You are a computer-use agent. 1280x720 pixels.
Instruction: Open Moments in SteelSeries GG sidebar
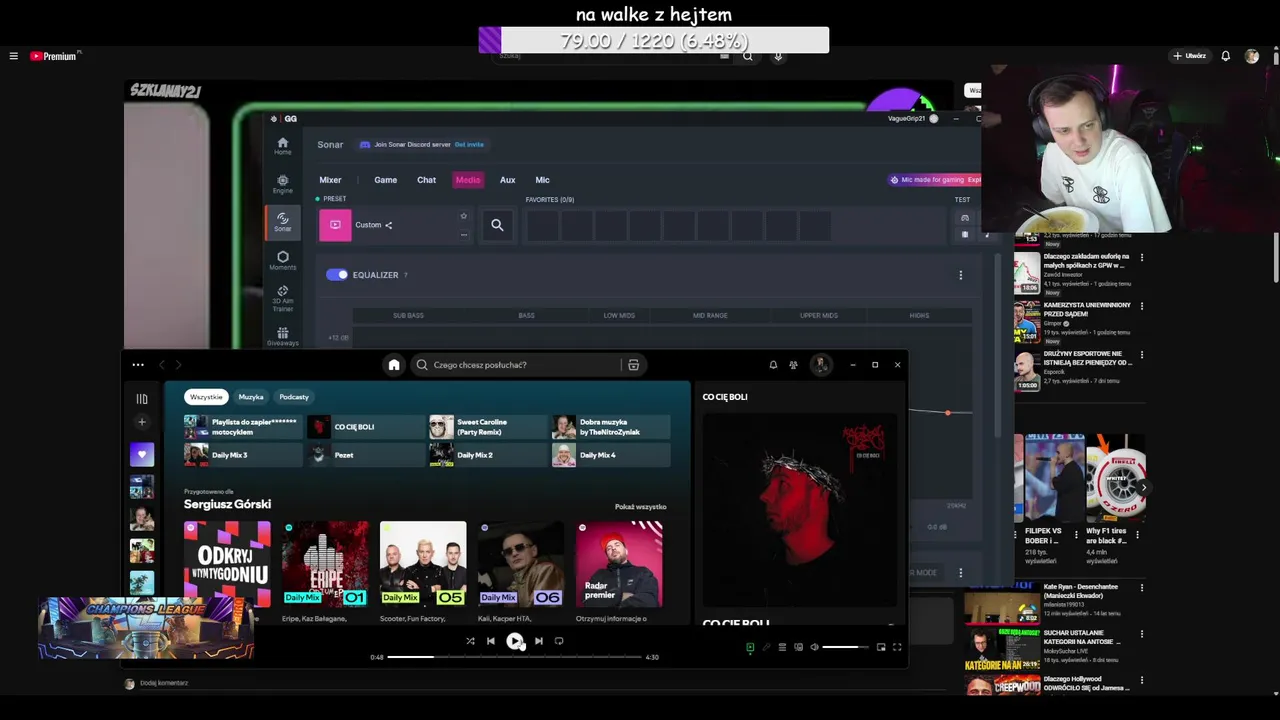click(283, 260)
